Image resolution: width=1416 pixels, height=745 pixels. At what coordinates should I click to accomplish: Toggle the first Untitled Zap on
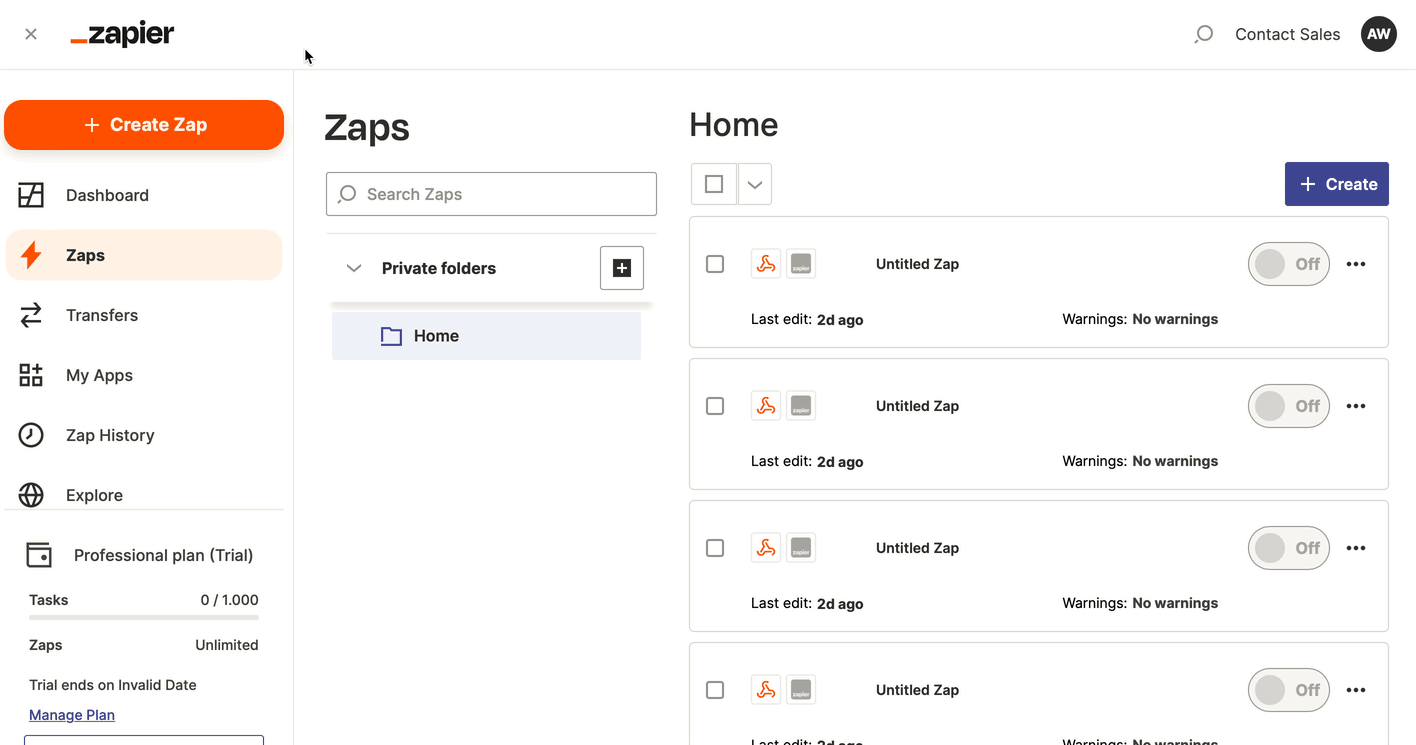(1288, 264)
